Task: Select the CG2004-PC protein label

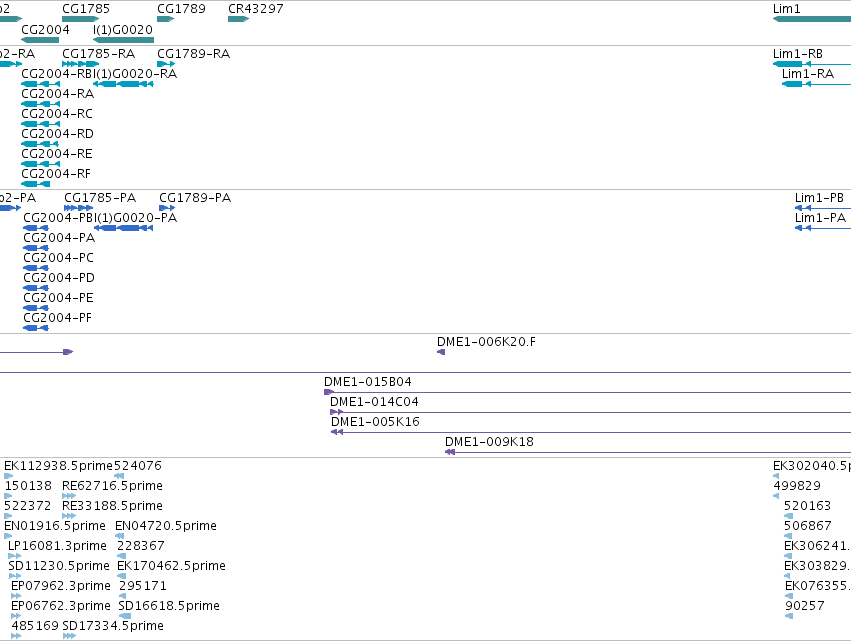Action: tap(59, 258)
